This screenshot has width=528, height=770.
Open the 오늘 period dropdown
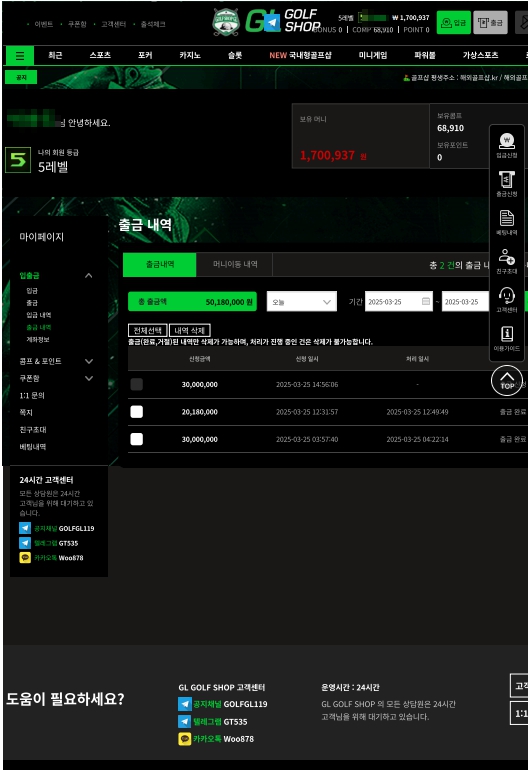click(x=302, y=302)
